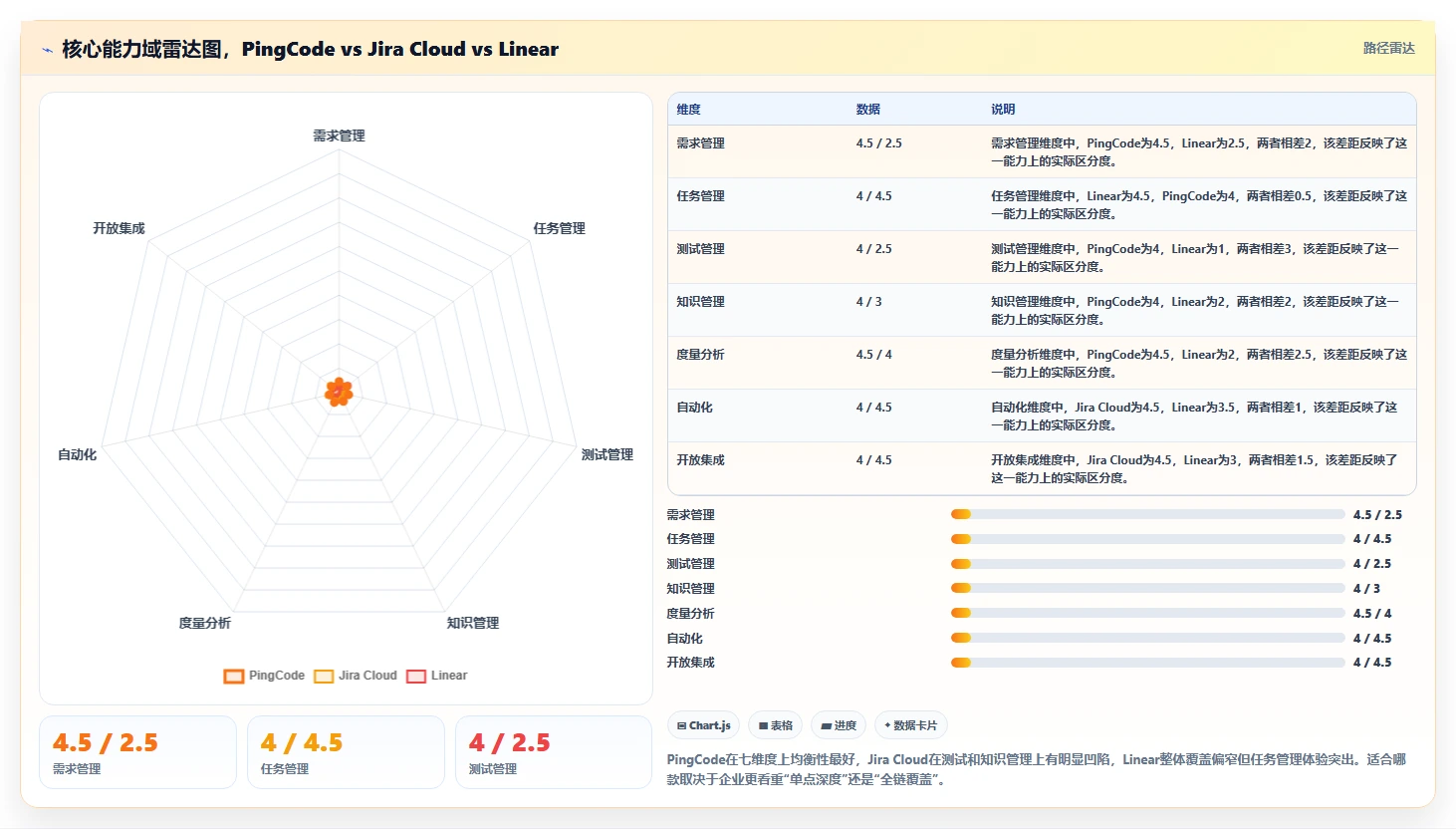This screenshot has width=1456, height=829.
Task: Click the 路径雷达 label in header
Action: point(1389,48)
